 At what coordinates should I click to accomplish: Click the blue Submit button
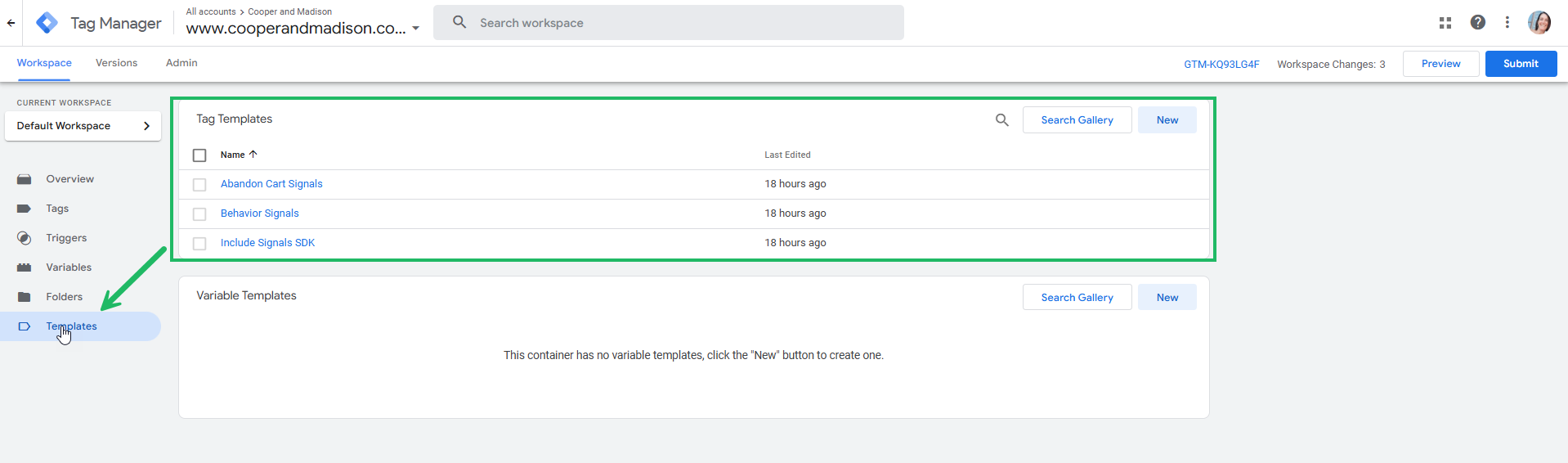[1520, 64]
